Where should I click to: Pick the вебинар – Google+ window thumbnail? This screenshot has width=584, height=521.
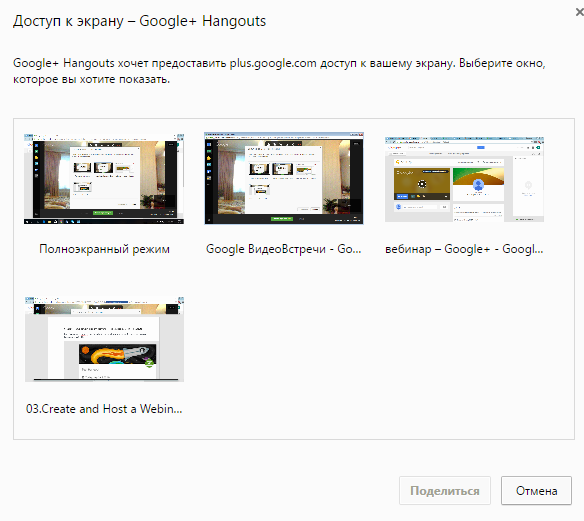464,179
